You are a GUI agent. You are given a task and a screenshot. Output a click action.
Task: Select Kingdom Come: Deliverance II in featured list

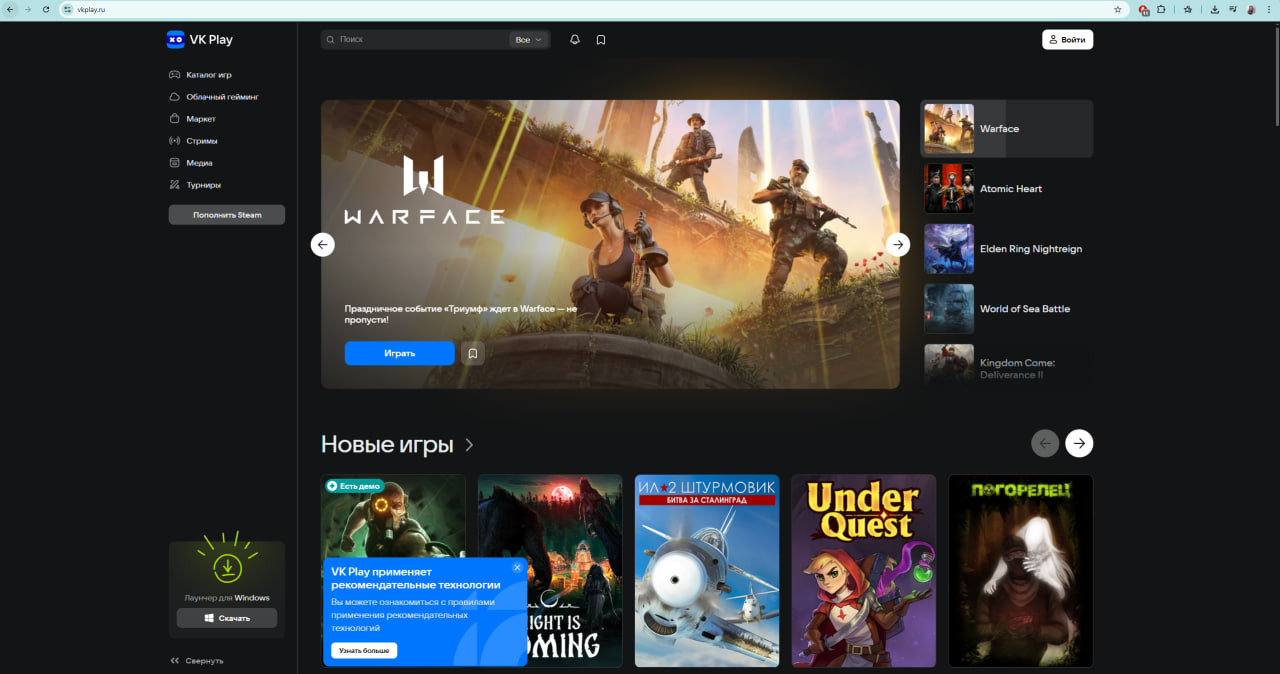1006,365
